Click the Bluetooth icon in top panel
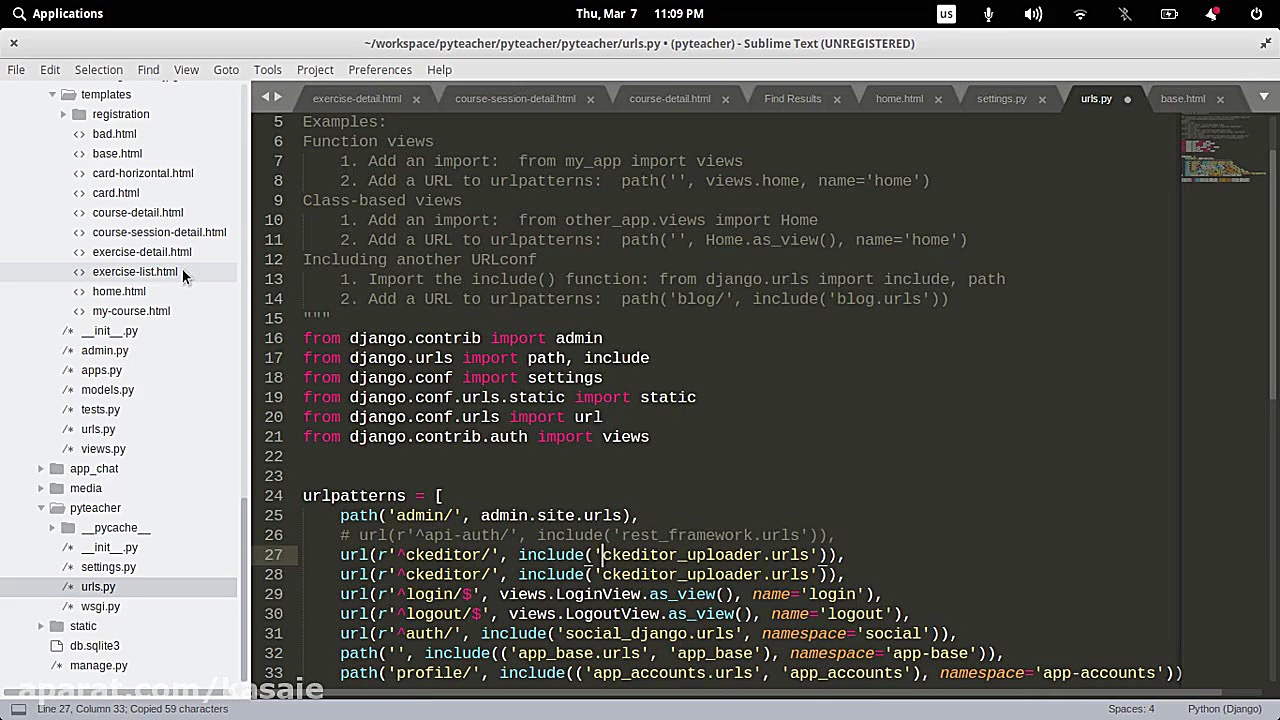The height and width of the screenshot is (720, 1280). [1124, 14]
